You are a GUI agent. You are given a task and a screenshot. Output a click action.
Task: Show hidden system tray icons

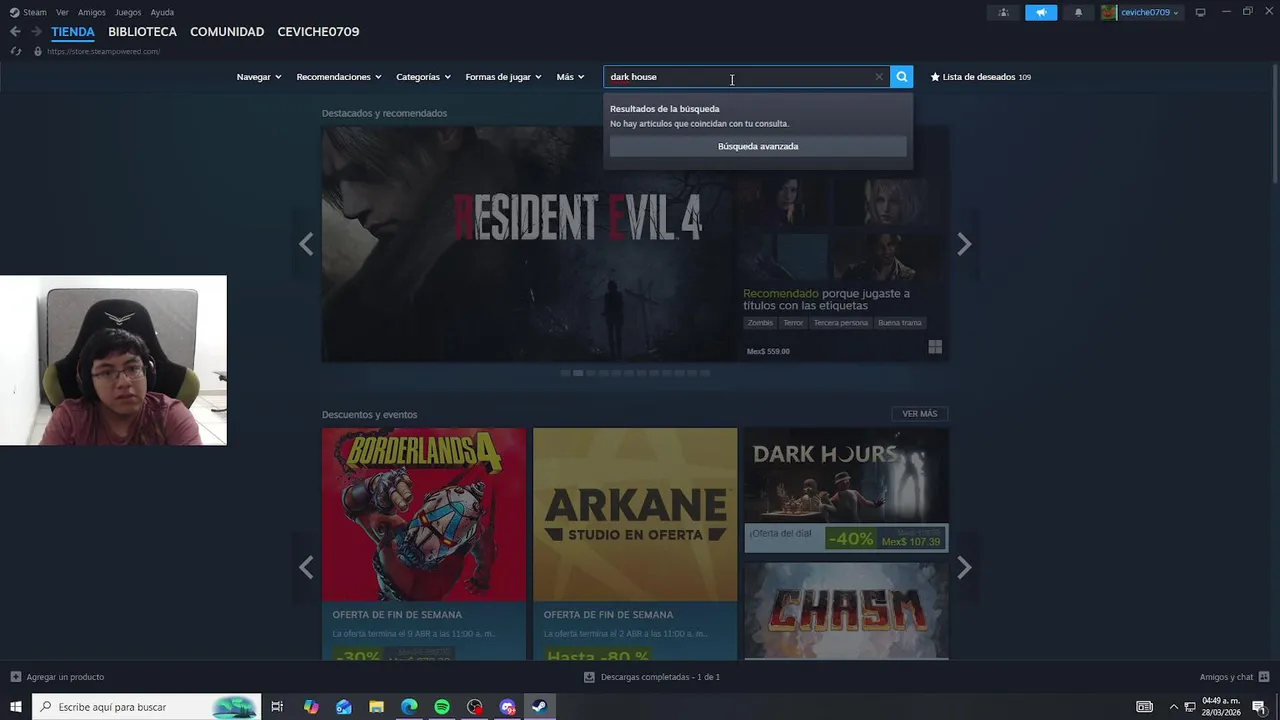point(1174,707)
